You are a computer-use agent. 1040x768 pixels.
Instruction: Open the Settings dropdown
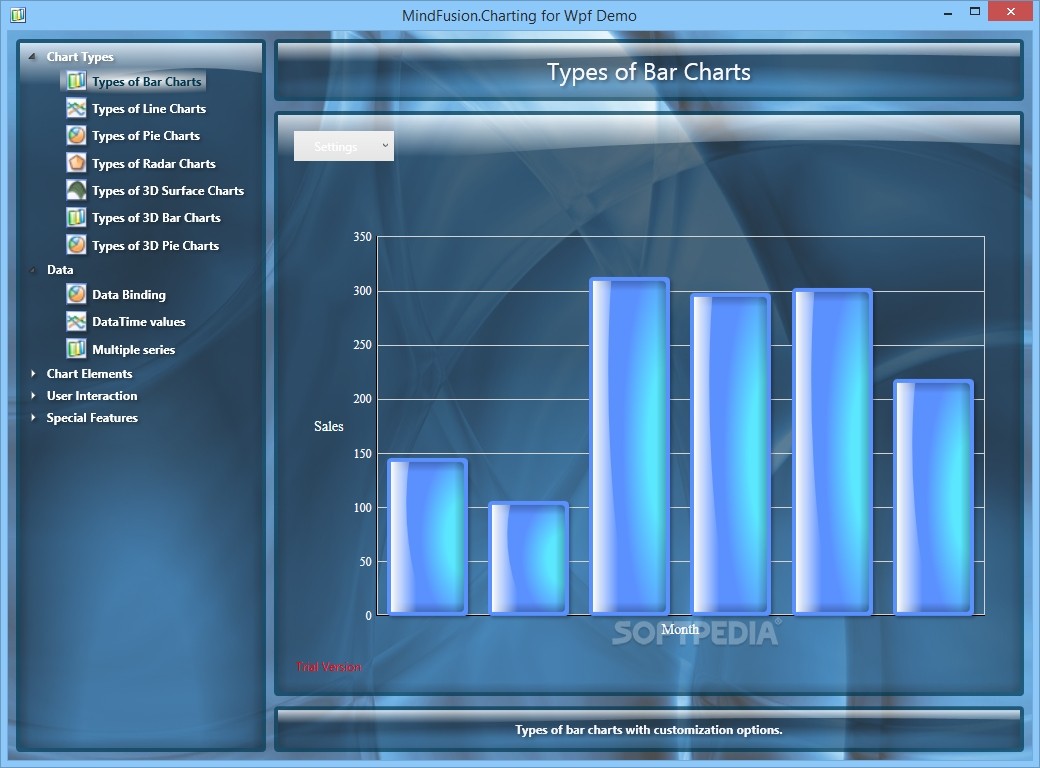tap(344, 146)
